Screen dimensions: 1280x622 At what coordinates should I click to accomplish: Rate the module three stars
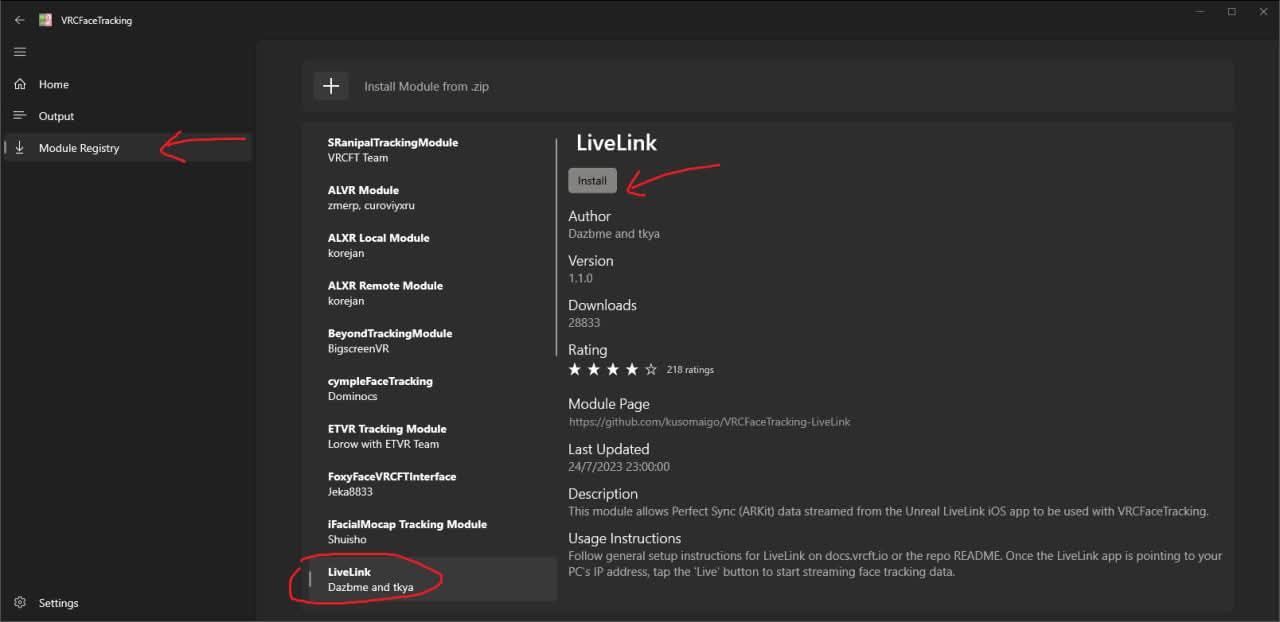[x=613, y=369]
